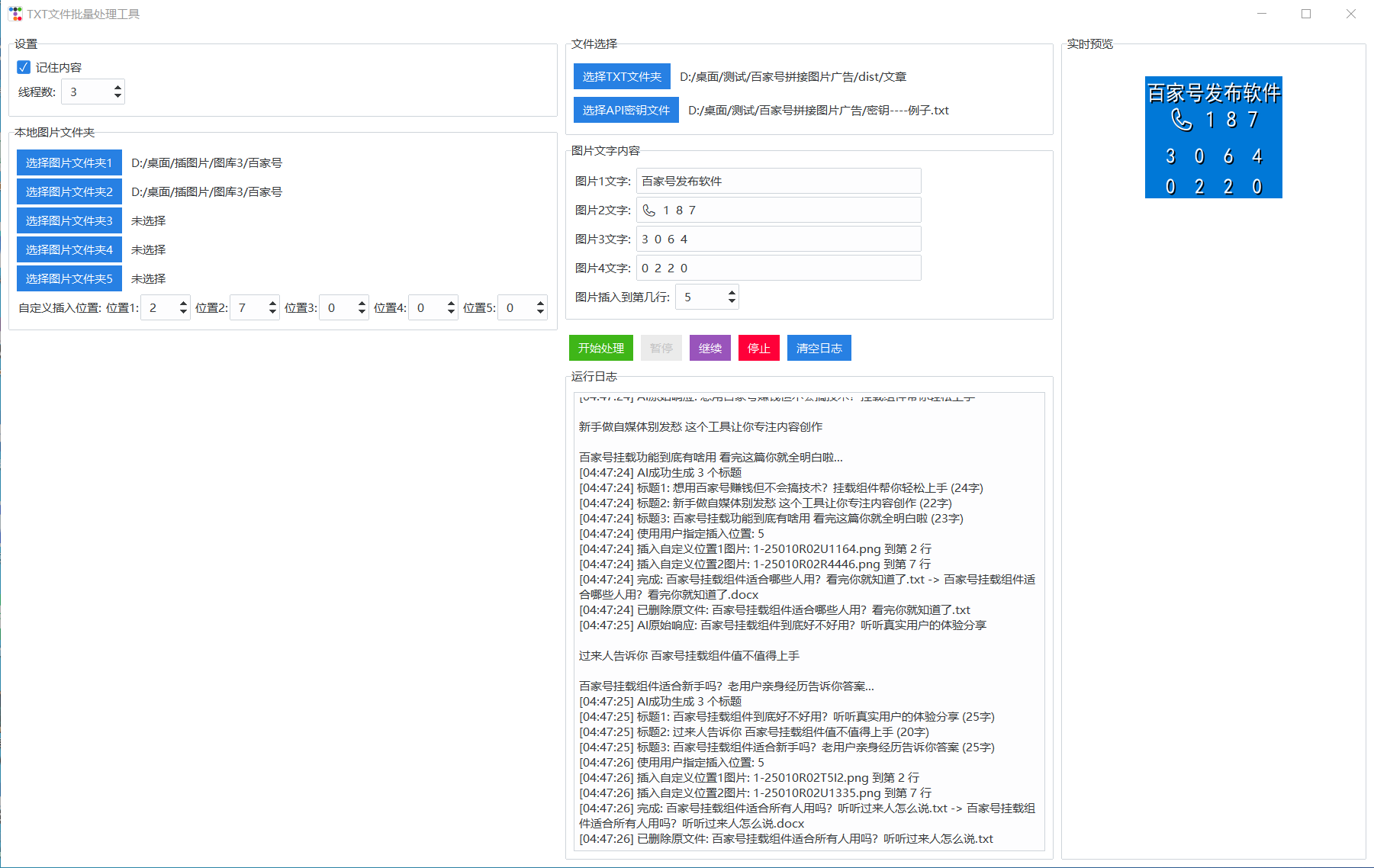Click into the 图片3文字 text box
The width and height of the screenshot is (1374, 868).
(x=778, y=239)
